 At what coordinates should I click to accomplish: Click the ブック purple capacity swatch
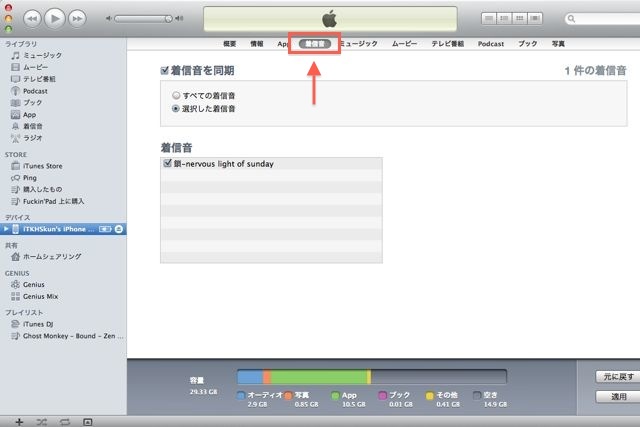point(382,395)
